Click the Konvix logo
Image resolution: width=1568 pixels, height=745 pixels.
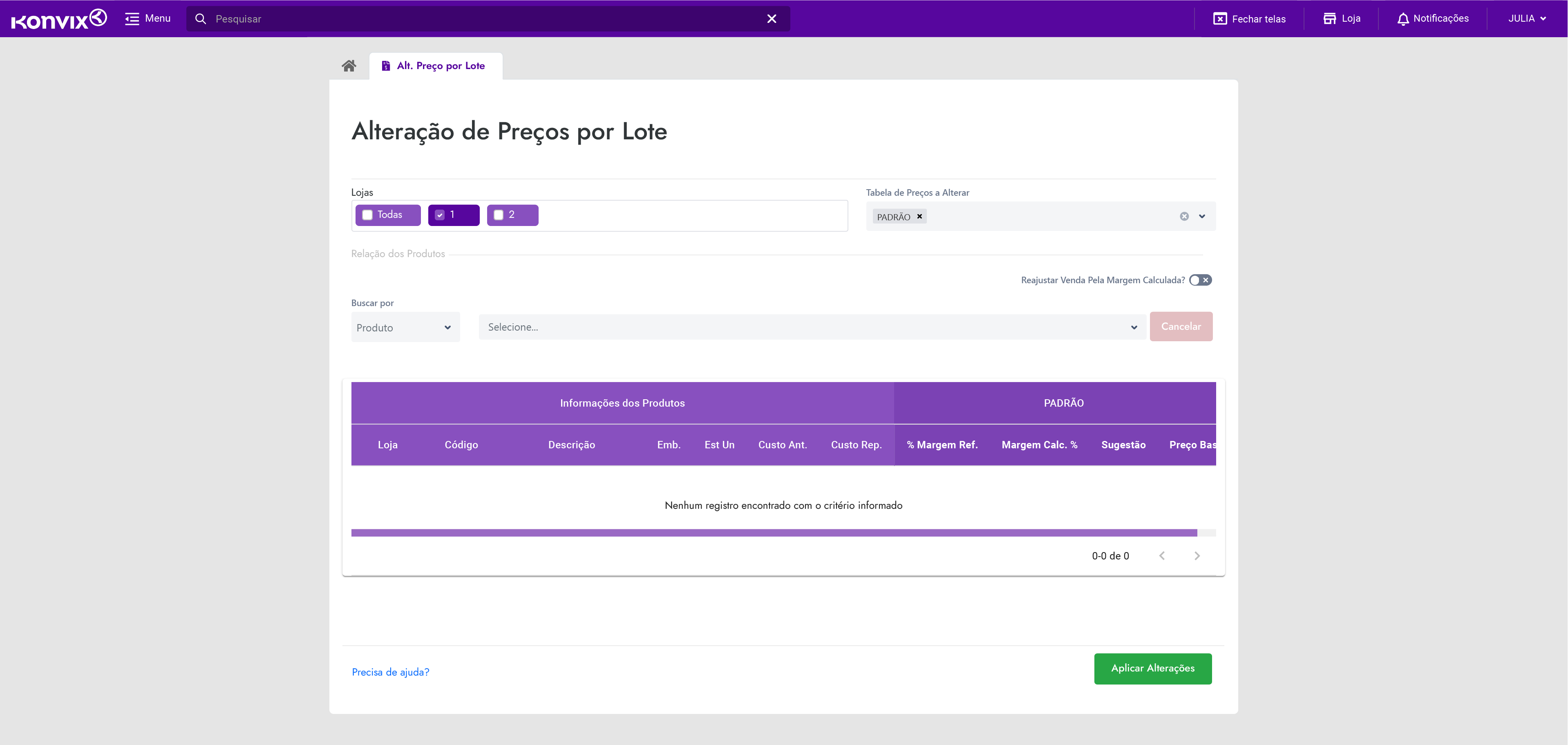59,19
